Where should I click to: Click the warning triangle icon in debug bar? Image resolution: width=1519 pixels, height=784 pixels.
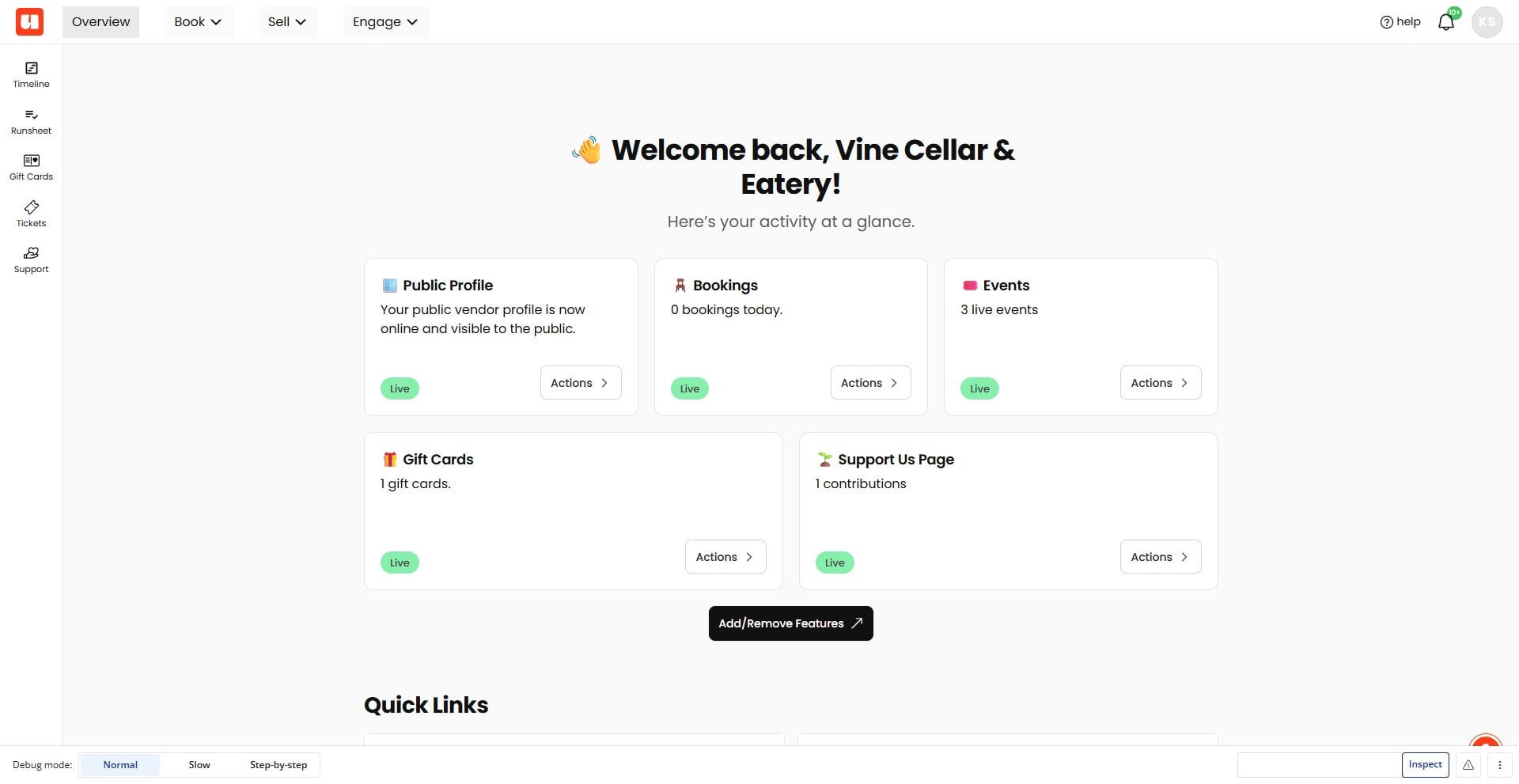click(x=1468, y=765)
